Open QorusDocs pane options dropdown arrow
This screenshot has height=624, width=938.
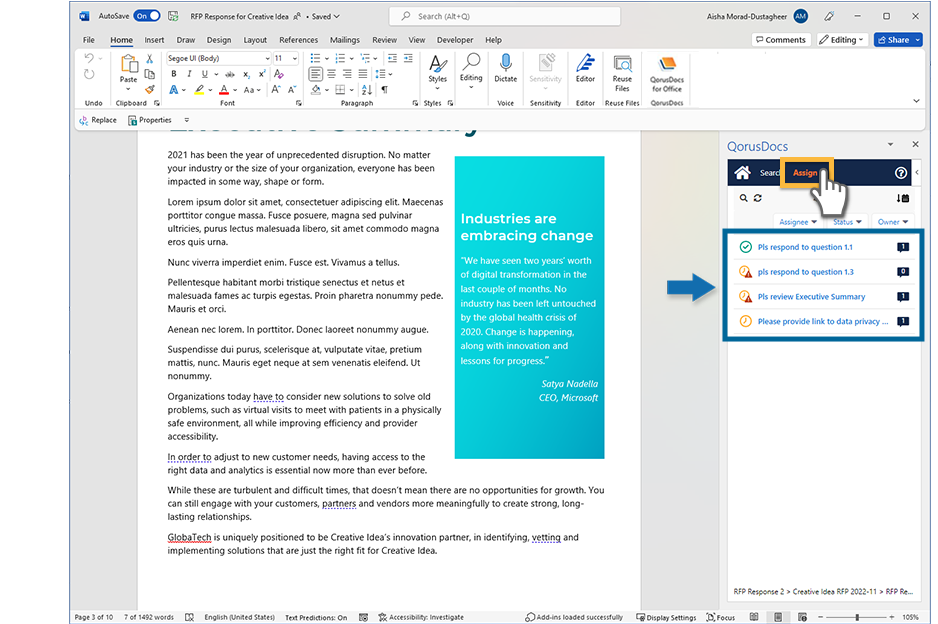pos(890,144)
